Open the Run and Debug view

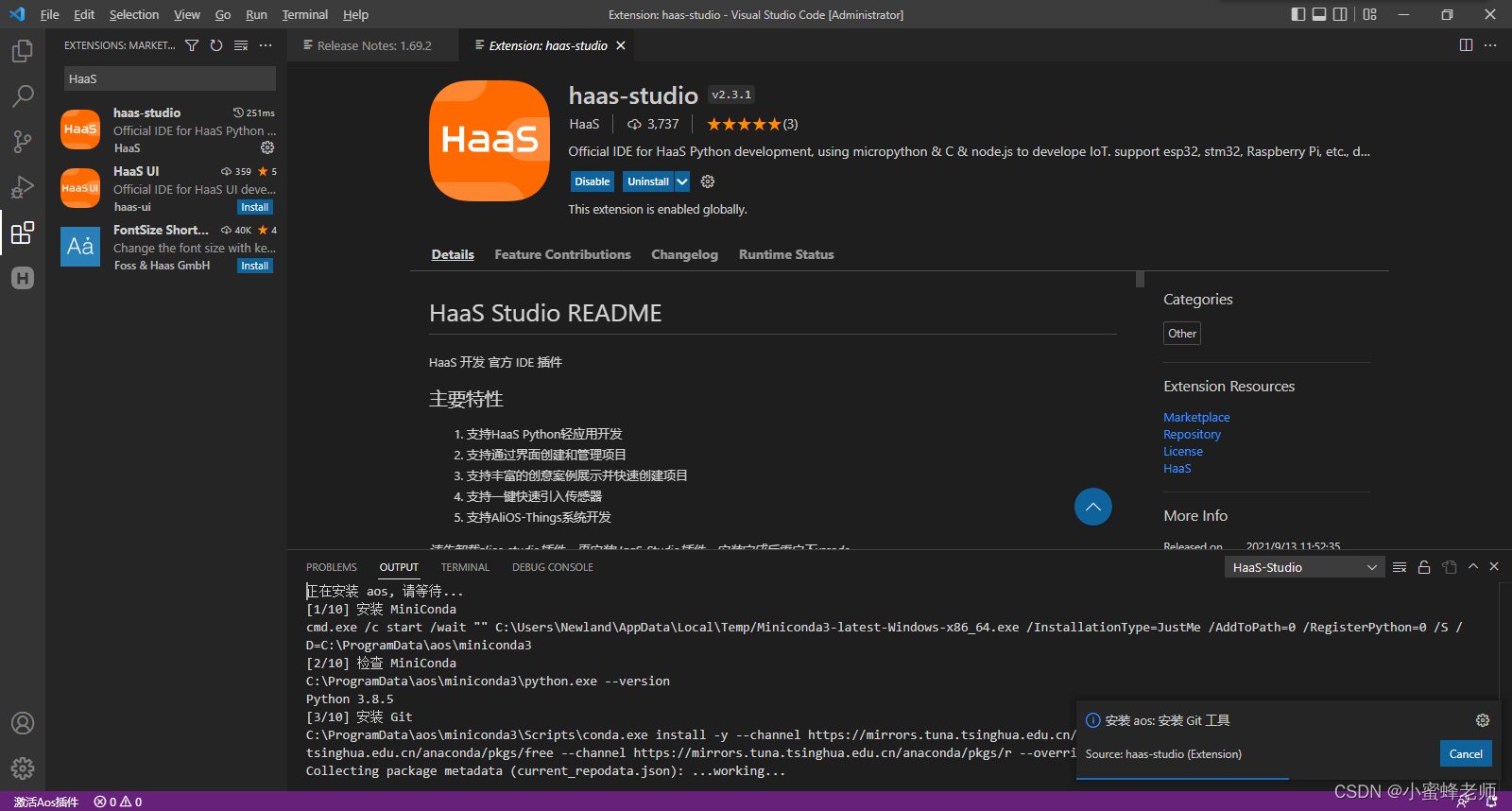click(23, 187)
